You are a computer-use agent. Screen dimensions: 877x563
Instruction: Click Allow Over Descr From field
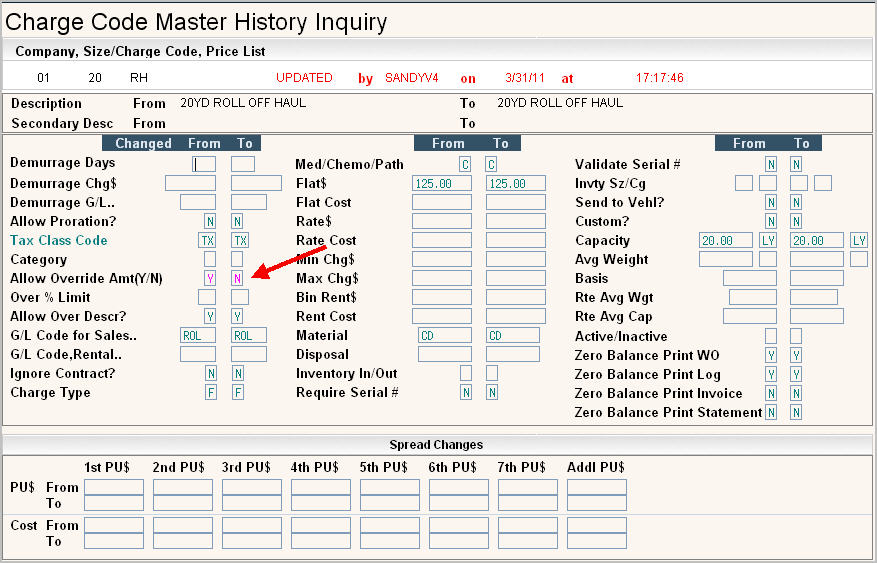(210, 316)
